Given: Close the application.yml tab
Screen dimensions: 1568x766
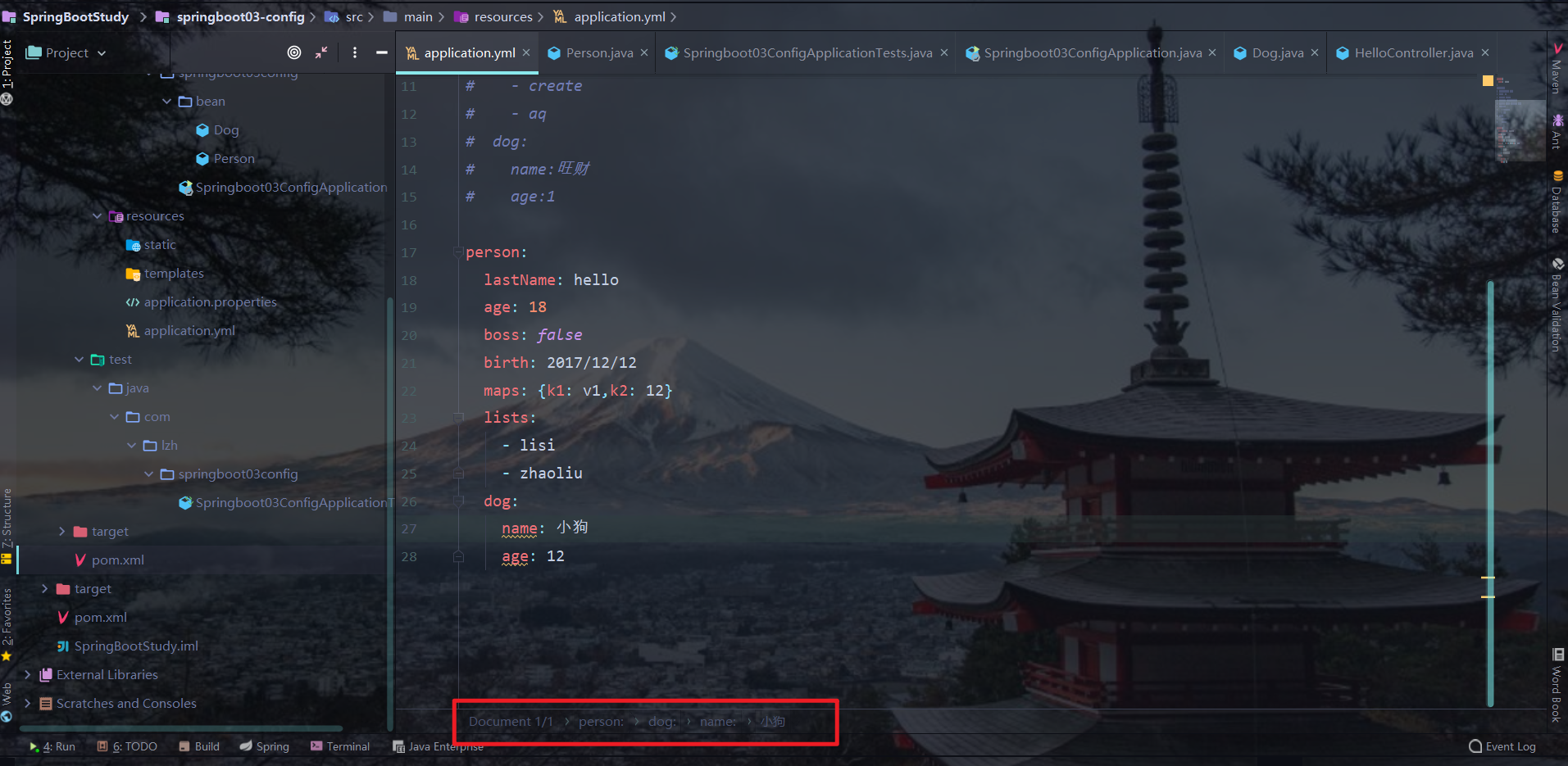Looking at the screenshot, I should (526, 52).
